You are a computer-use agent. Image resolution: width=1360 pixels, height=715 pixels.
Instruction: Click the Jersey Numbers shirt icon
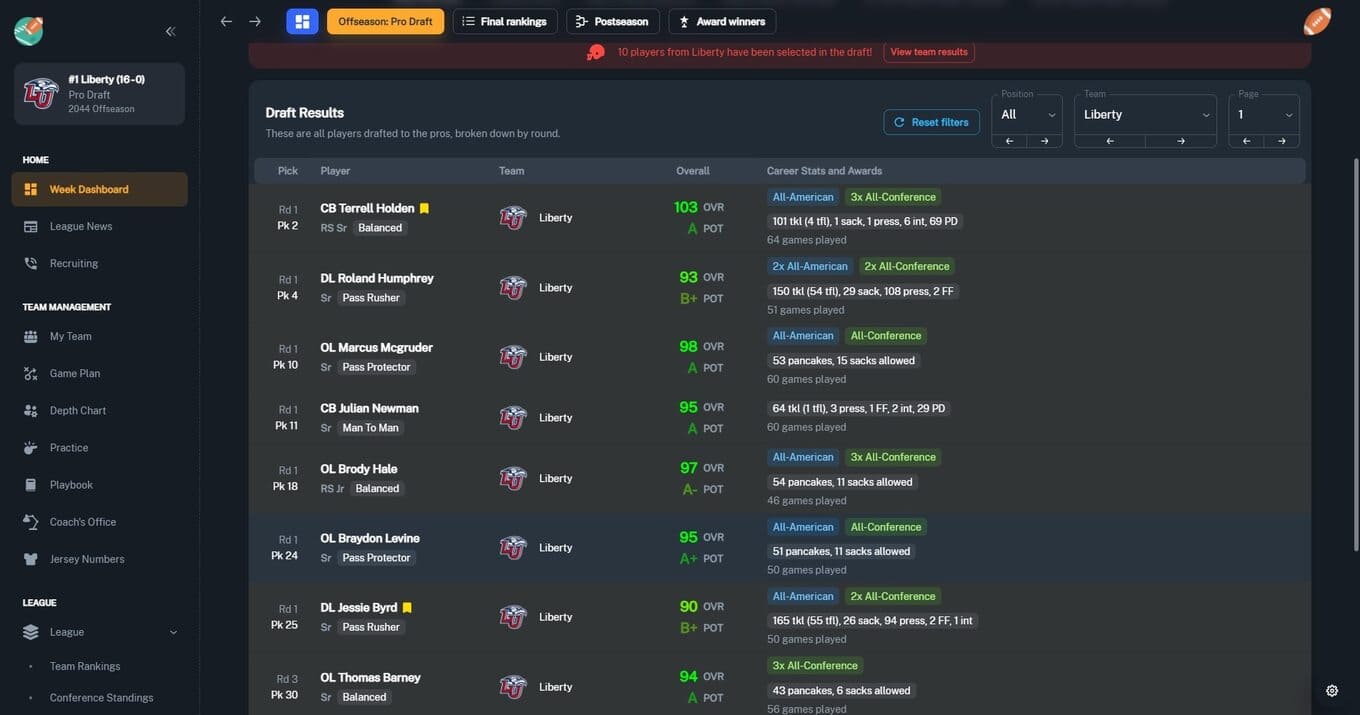(x=31, y=559)
